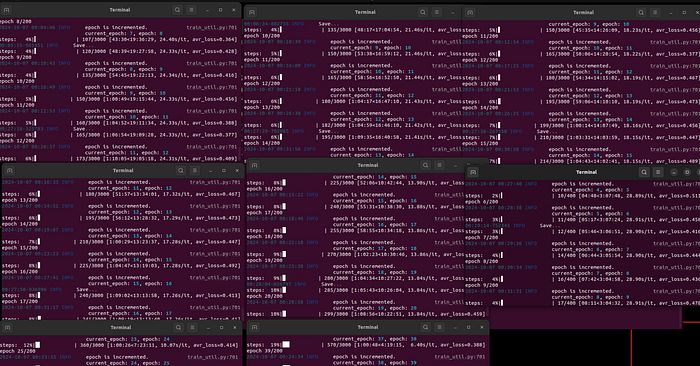Open hamburger menu in terminal showing 225/3000 steps
The width and height of the screenshot is (700, 366).
439,166
